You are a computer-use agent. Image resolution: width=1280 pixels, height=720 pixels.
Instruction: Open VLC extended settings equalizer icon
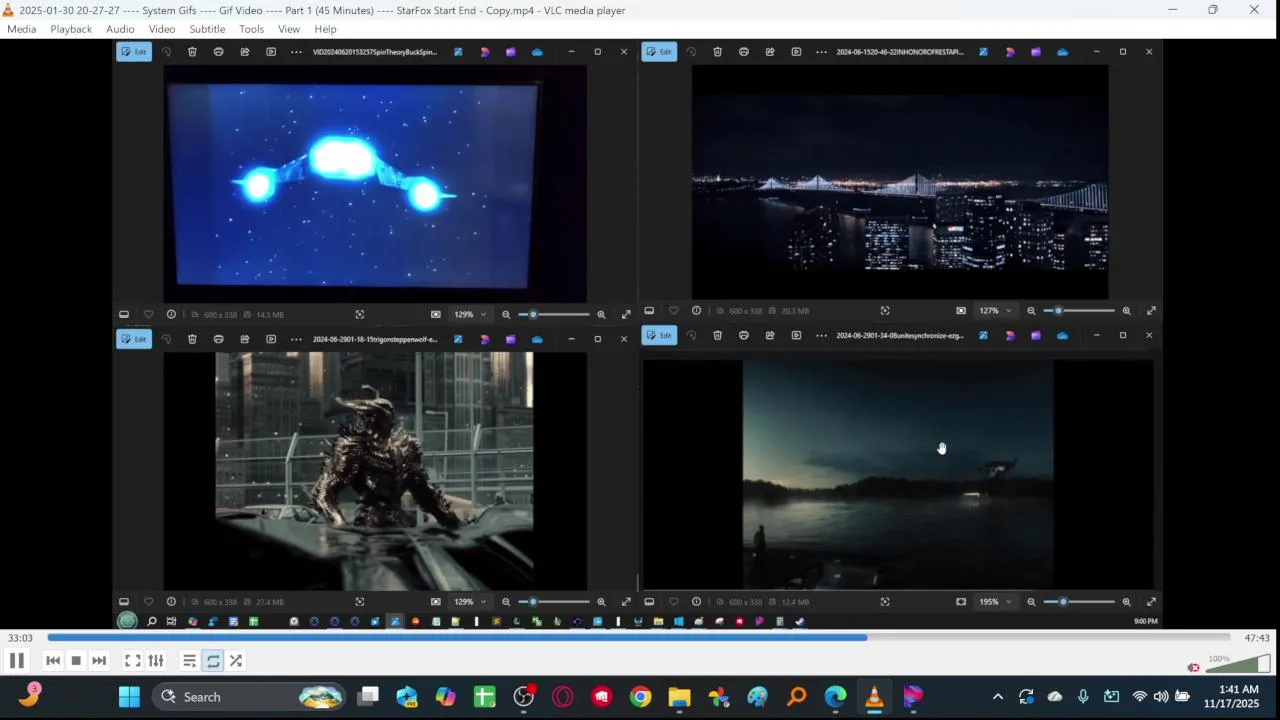[156, 661]
